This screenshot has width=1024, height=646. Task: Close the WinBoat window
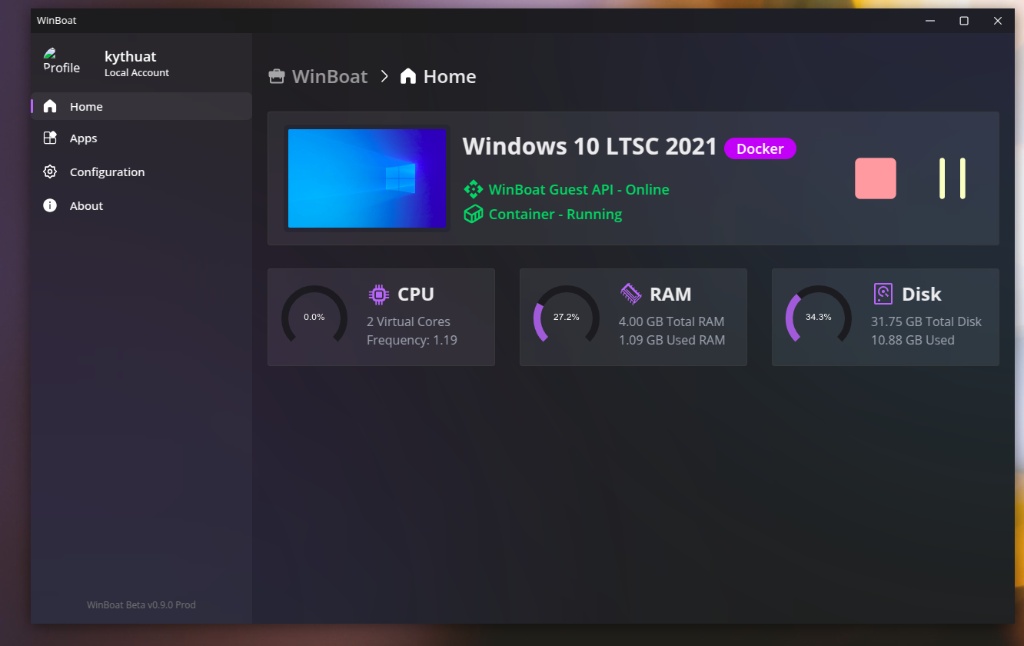point(997,21)
